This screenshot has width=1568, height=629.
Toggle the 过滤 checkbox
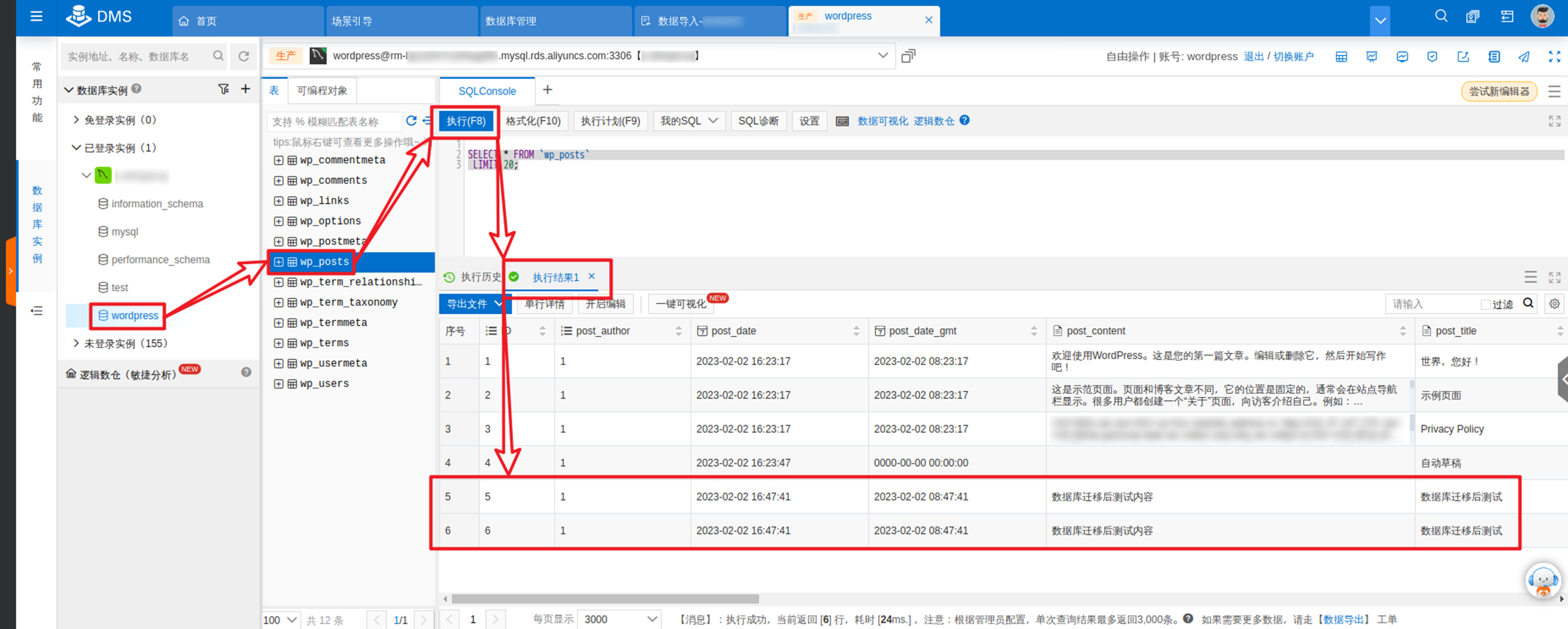coord(1485,305)
